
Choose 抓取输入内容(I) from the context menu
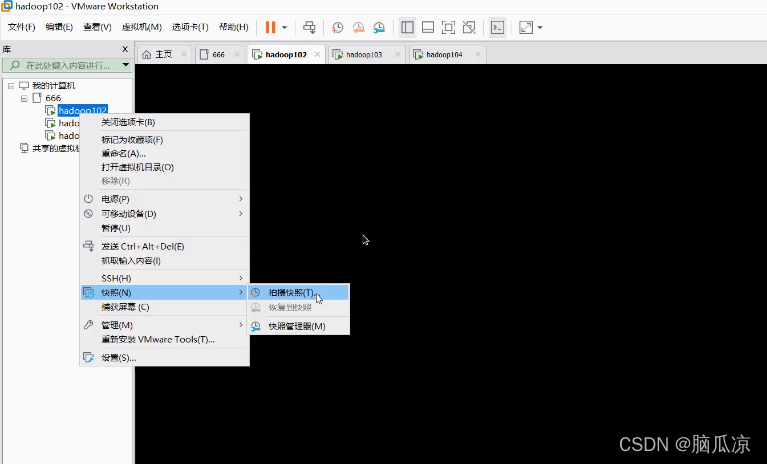click(165, 261)
